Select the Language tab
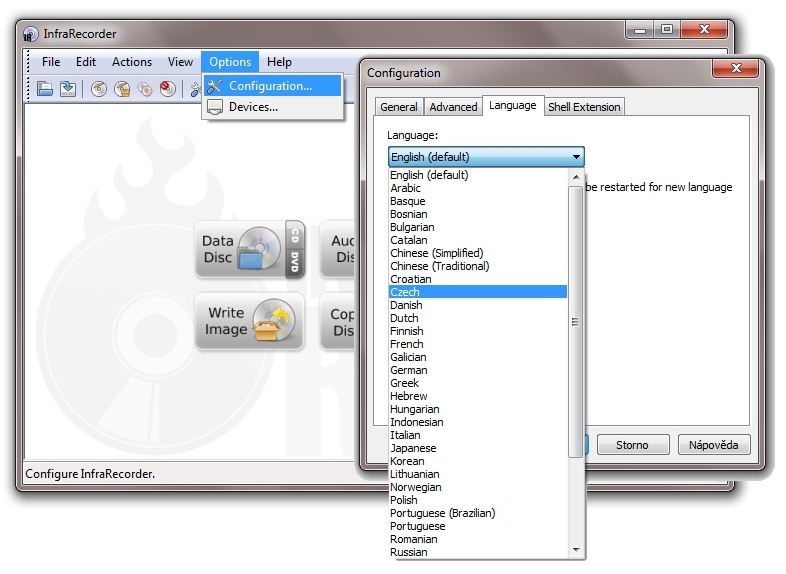786x574 pixels. pyautogui.click(x=513, y=105)
